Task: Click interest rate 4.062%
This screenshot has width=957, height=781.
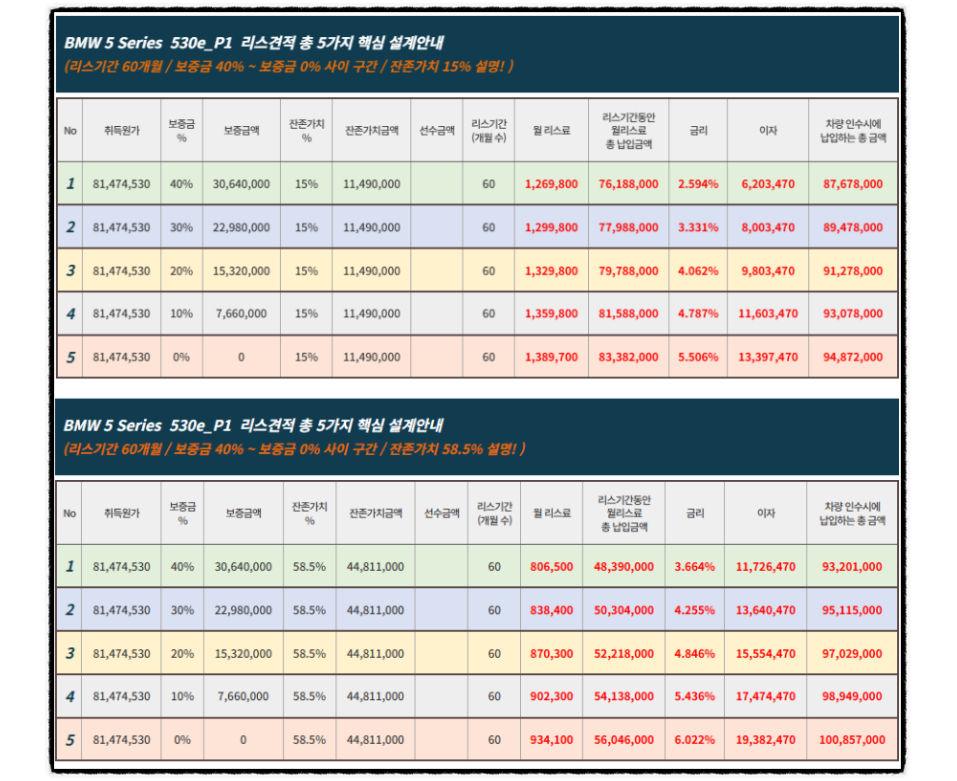Action: (698, 270)
